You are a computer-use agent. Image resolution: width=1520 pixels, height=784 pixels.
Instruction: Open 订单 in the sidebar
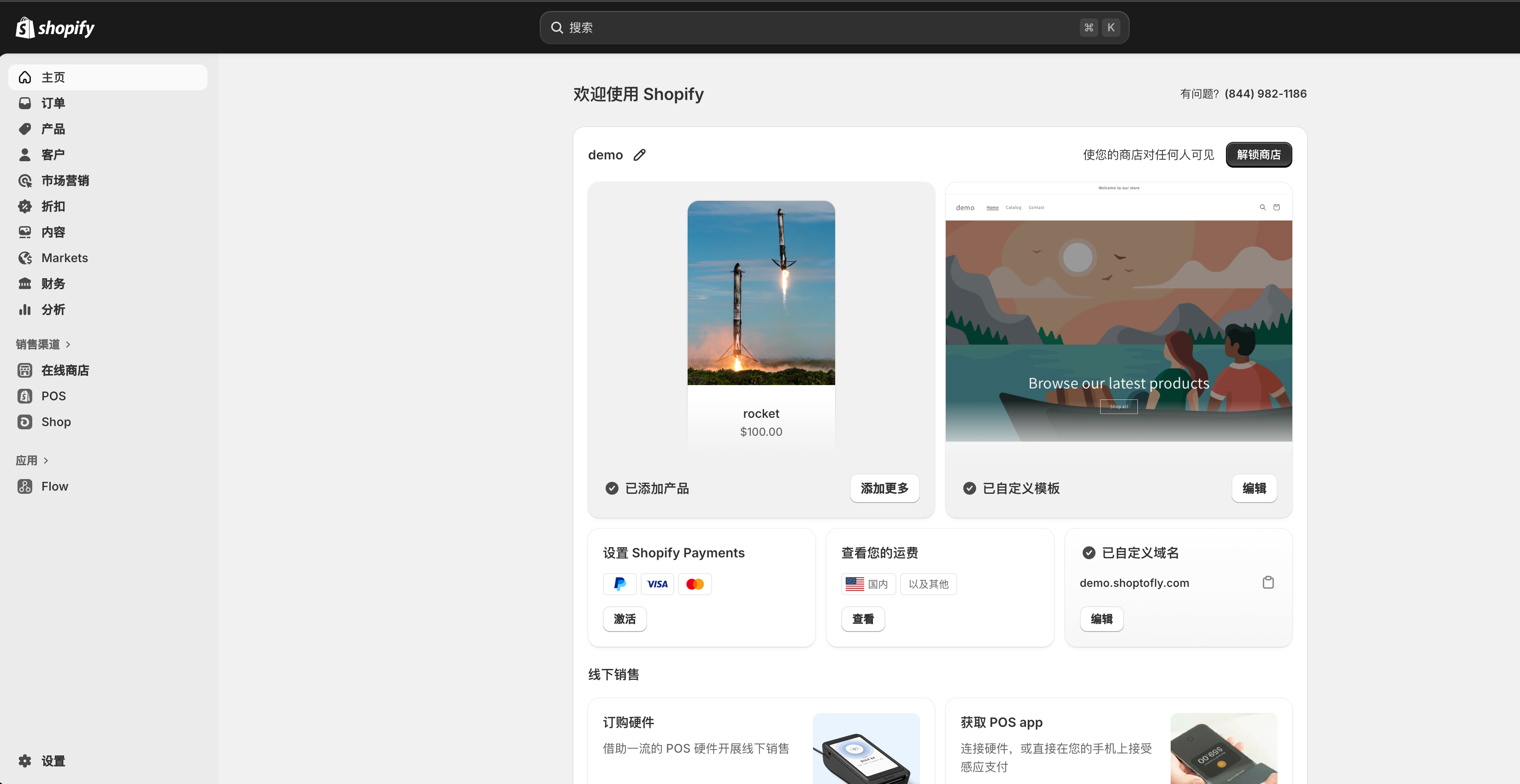click(108, 103)
